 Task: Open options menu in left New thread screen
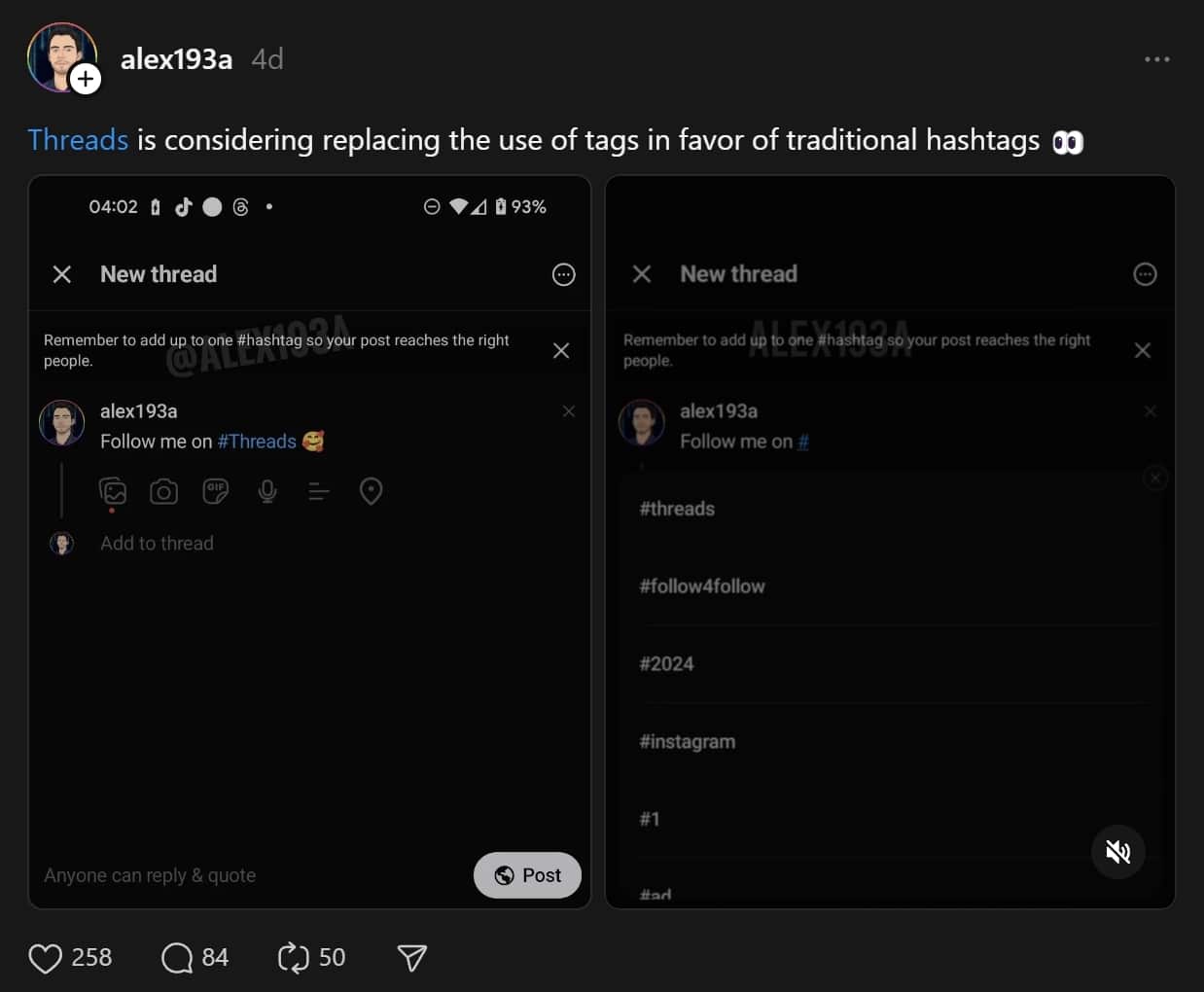pyautogui.click(x=563, y=274)
